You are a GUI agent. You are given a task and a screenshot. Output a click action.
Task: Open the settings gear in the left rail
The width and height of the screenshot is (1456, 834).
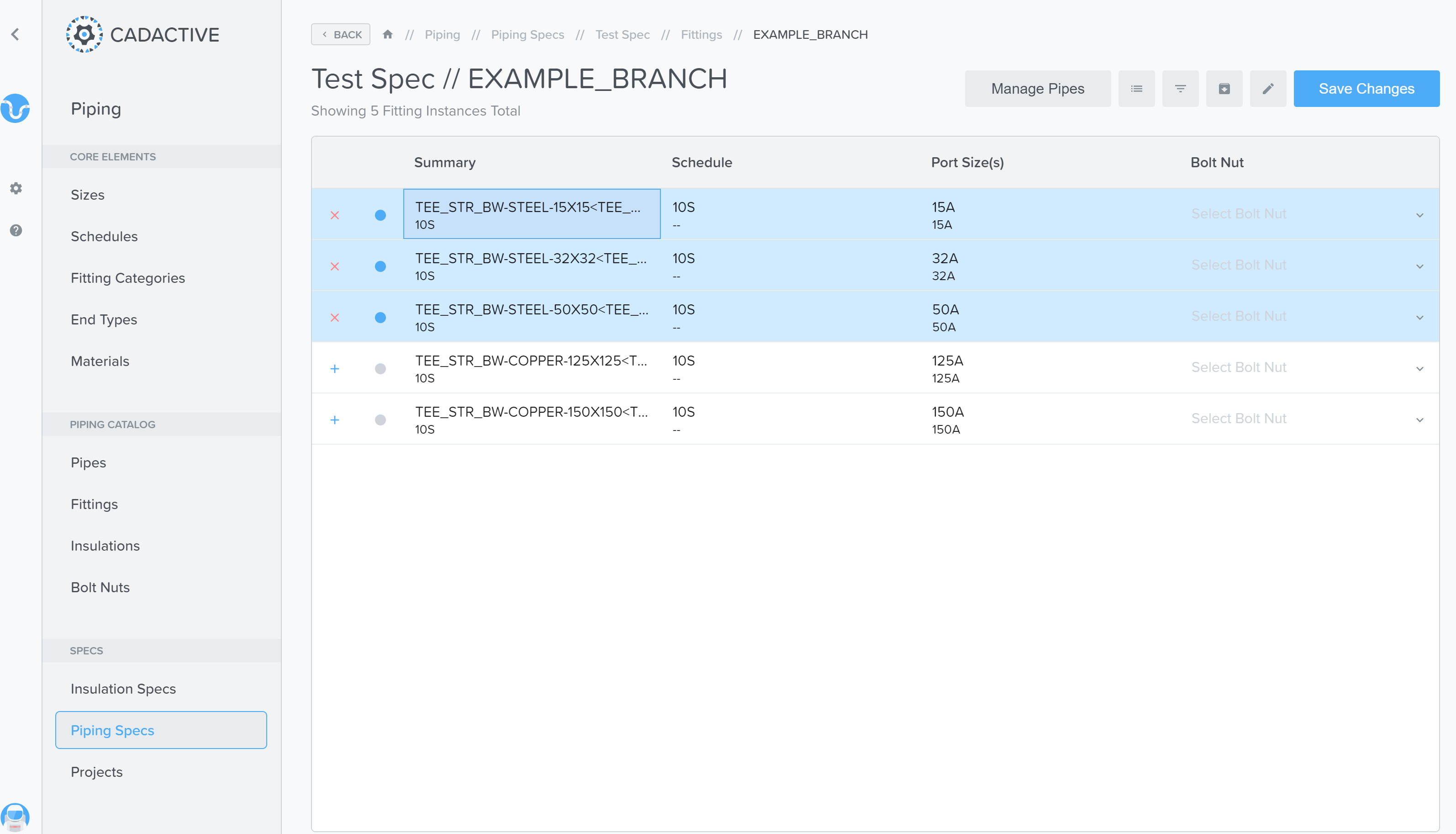(16, 188)
